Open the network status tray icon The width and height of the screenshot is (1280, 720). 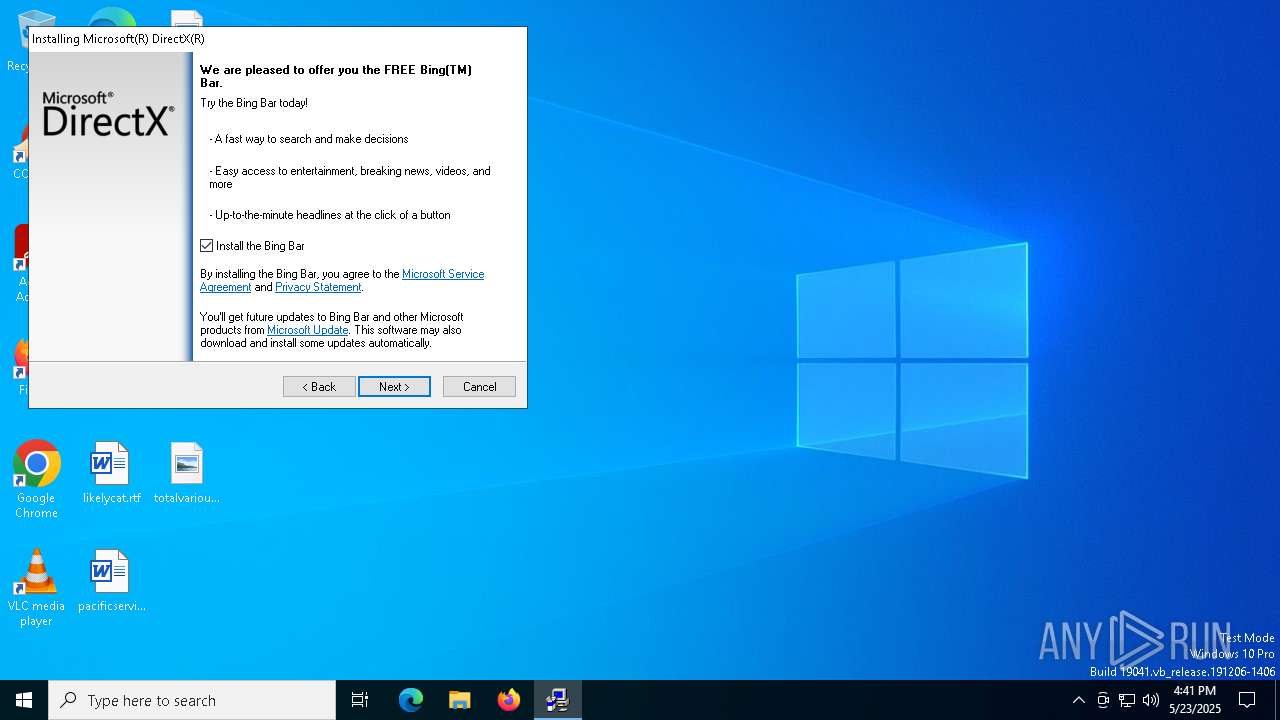(1127, 700)
